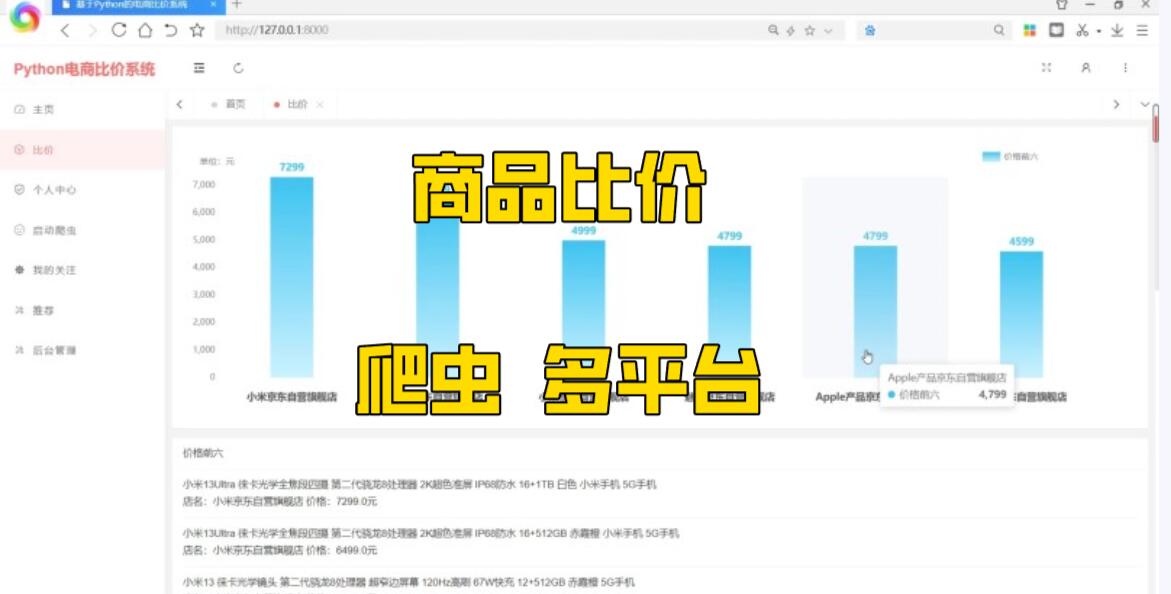Click the page vertical scrollbar thumb
The image size is (1171, 594).
pyautogui.click(x=1155, y=123)
